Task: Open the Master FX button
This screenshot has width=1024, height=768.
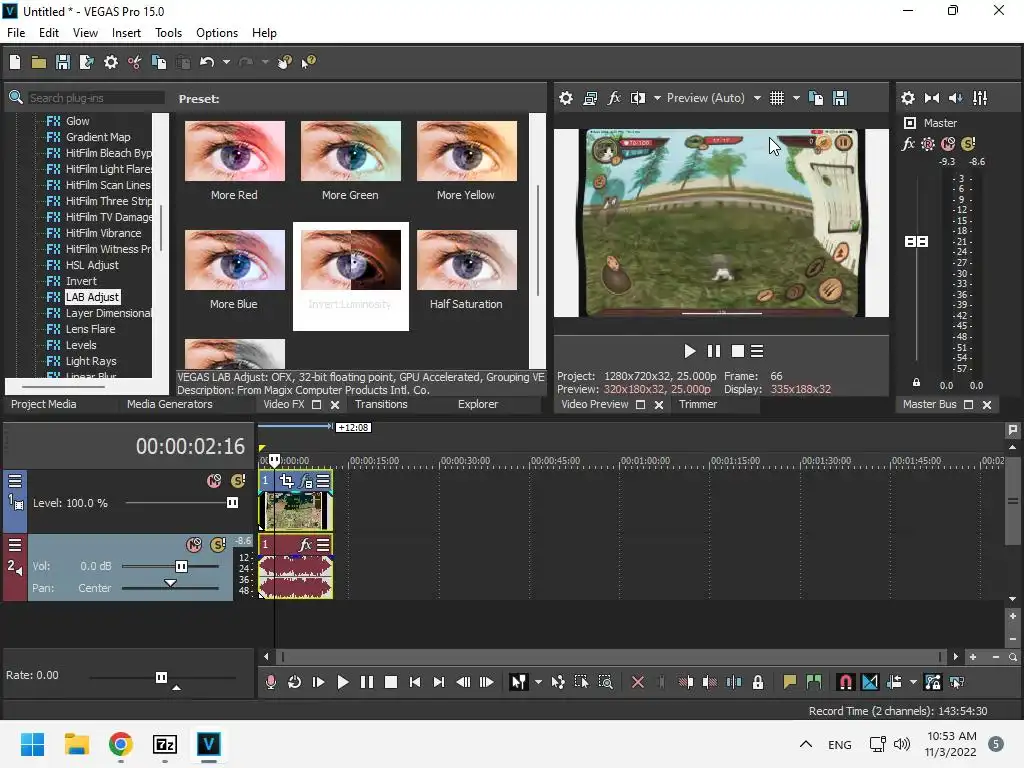Action: tap(908, 144)
